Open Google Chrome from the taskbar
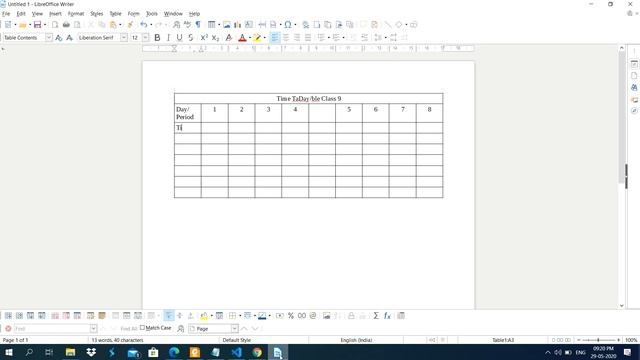Viewport: 640px width, 360px height. [x=257, y=352]
